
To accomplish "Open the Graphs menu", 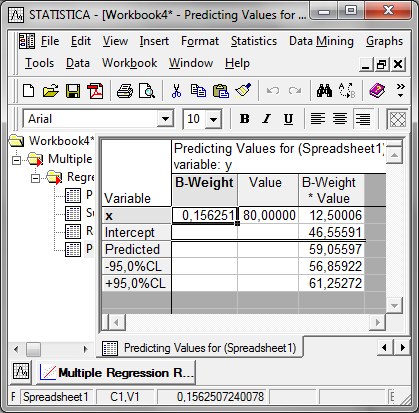I will (384, 41).
